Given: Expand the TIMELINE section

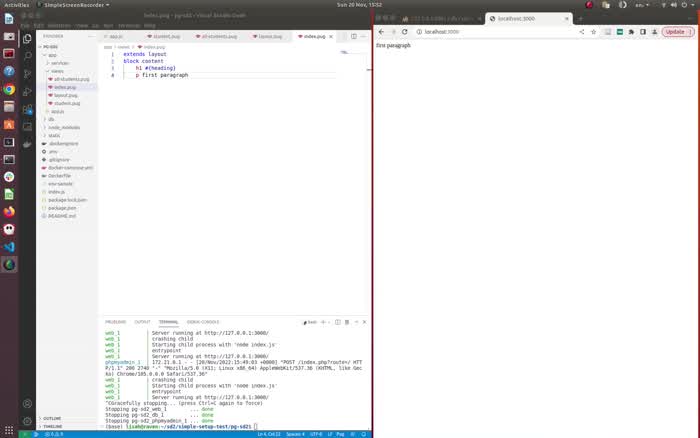Looking at the screenshot, I should tap(53, 427).
